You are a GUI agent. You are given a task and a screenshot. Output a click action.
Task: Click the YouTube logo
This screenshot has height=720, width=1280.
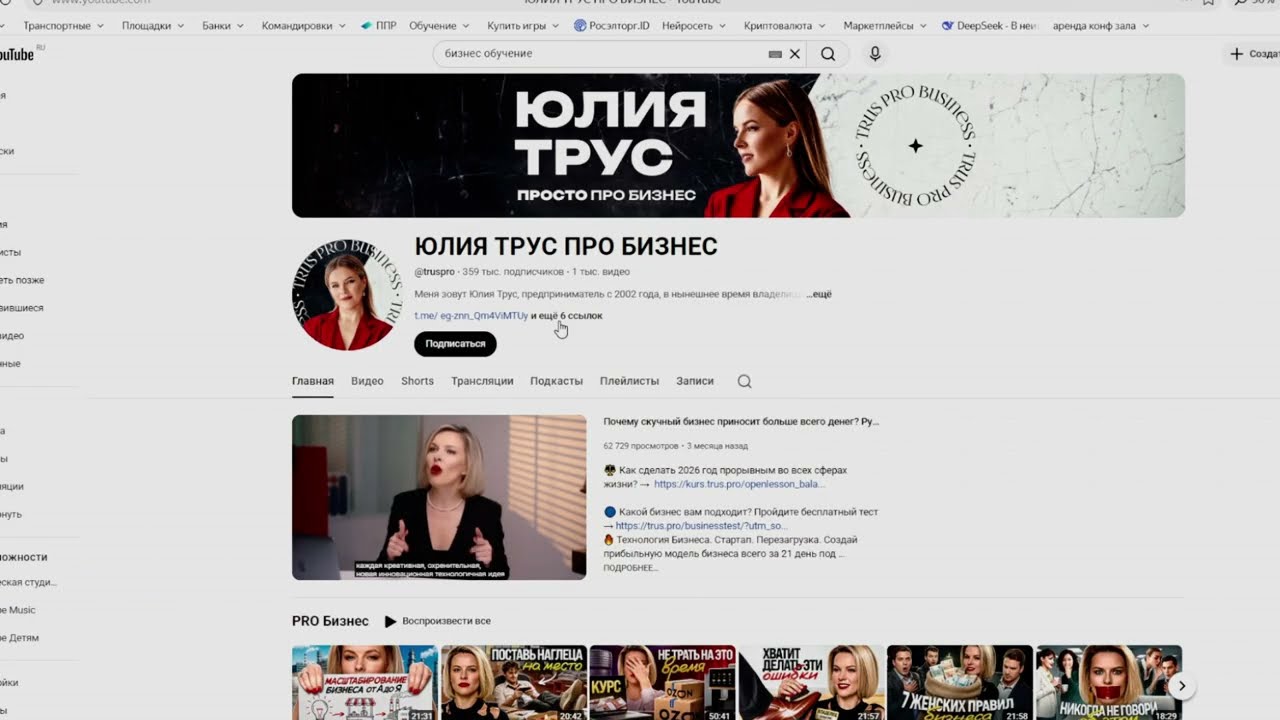[x=17, y=54]
